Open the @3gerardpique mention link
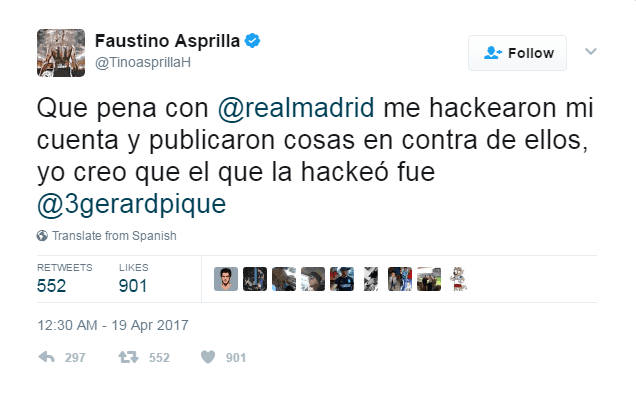636x402 pixels. (131, 204)
